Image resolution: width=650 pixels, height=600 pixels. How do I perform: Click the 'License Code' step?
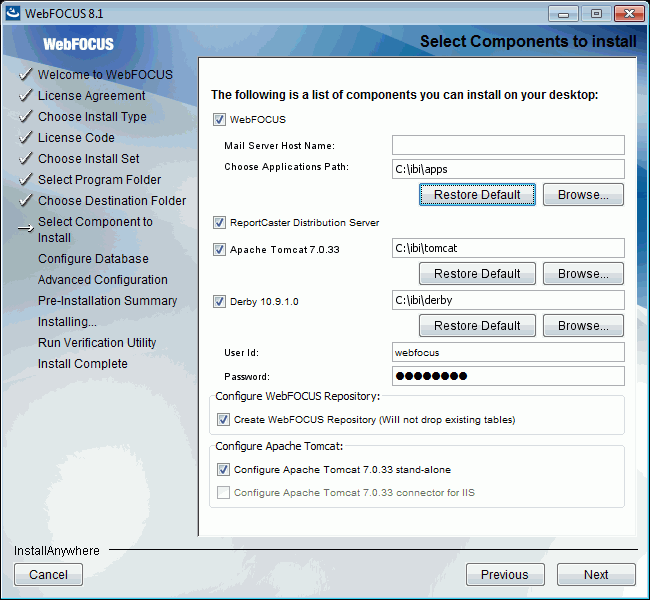click(76, 138)
